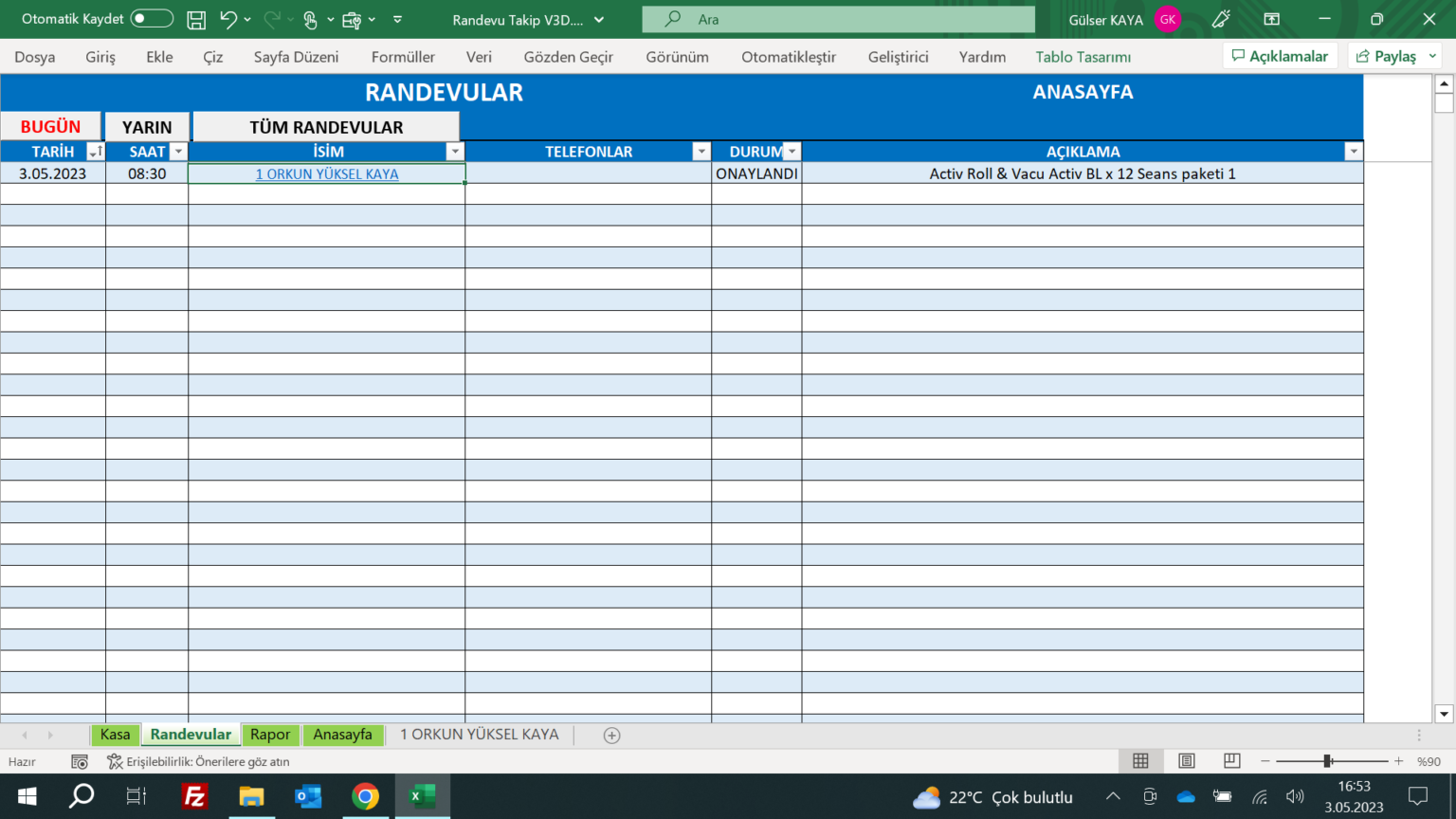Click the Excel icon on the taskbar

tap(421, 796)
